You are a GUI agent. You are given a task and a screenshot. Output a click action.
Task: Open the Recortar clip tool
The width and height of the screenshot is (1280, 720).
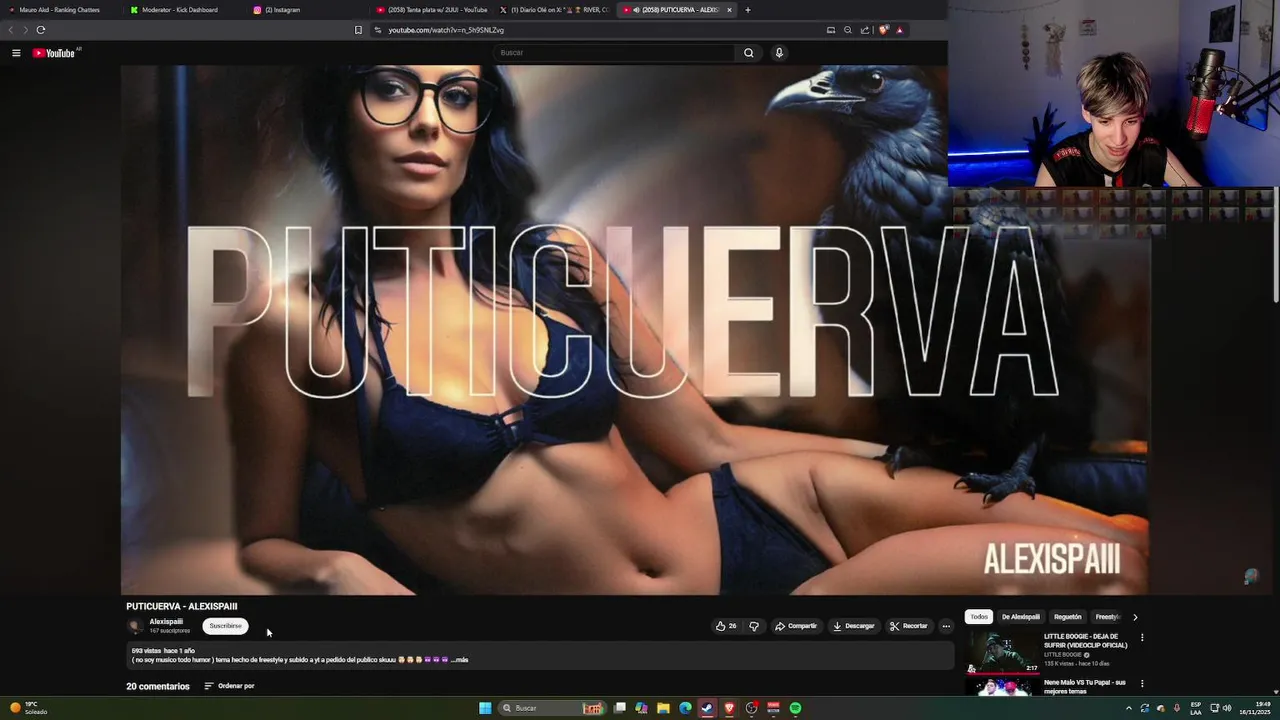pyautogui.click(x=909, y=626)
